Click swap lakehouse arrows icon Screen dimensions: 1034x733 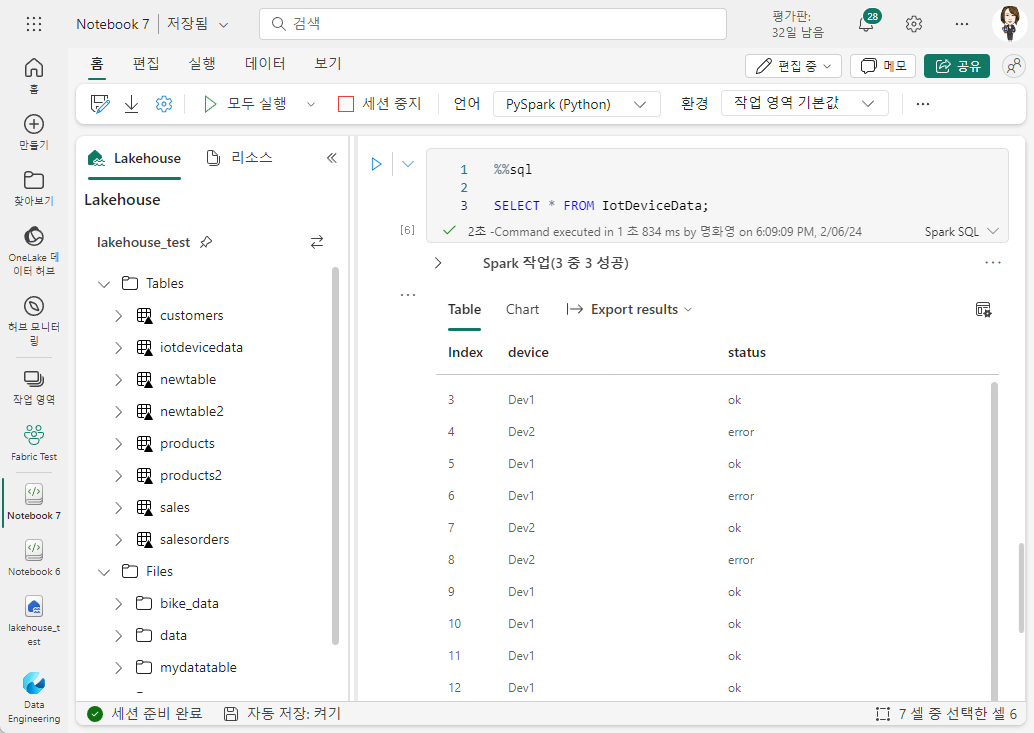click(317, 242)
